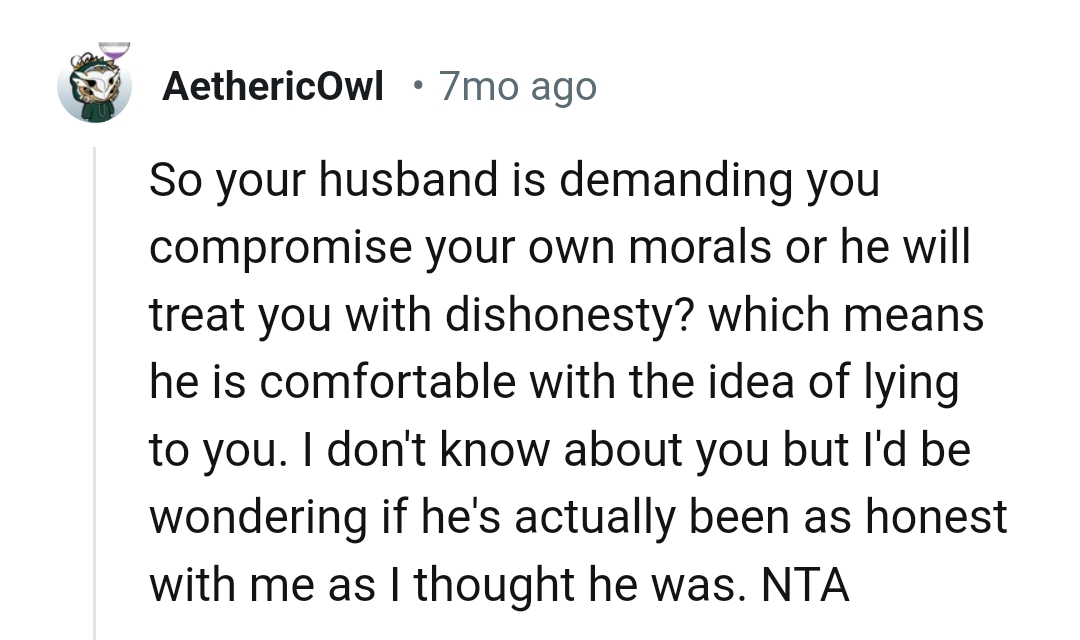
Task: Click the "NTA" verdict ending the comment
Action: [x=806, y=585]
